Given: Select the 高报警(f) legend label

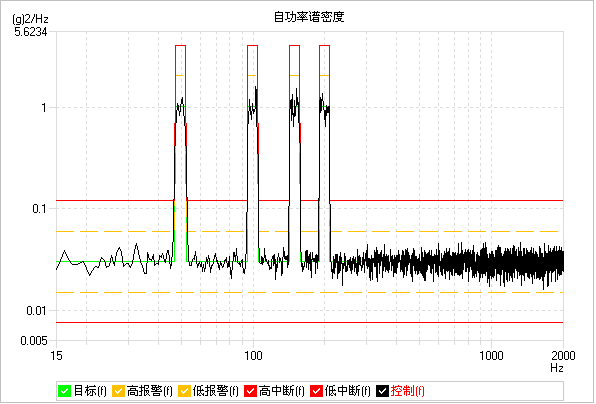Looking at the screenshot, I should [x=150, y=391].
